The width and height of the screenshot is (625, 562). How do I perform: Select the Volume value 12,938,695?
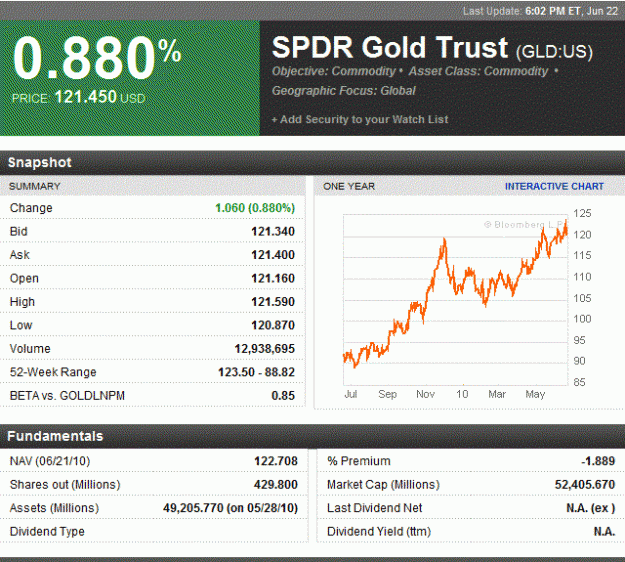[265, 349]
